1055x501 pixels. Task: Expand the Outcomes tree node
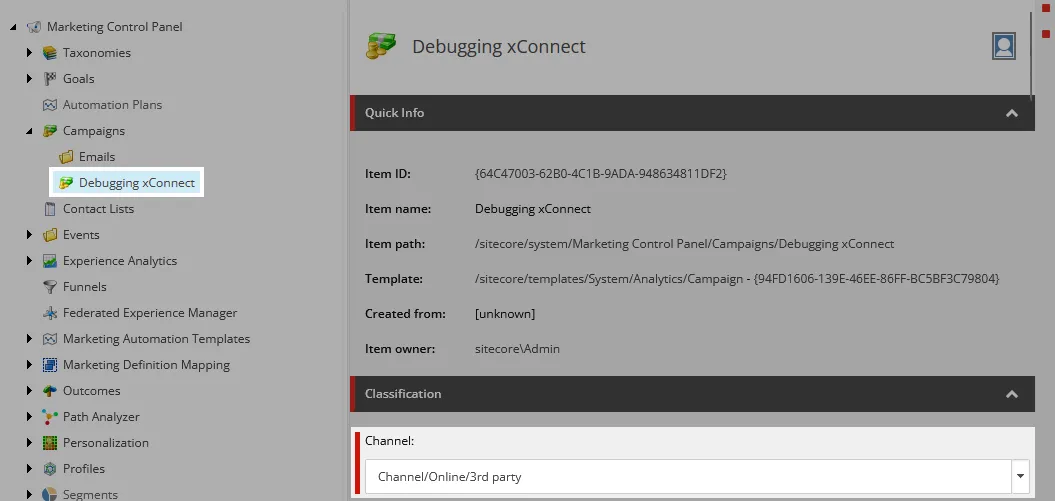pyautogui.click(x=29, y=391)
